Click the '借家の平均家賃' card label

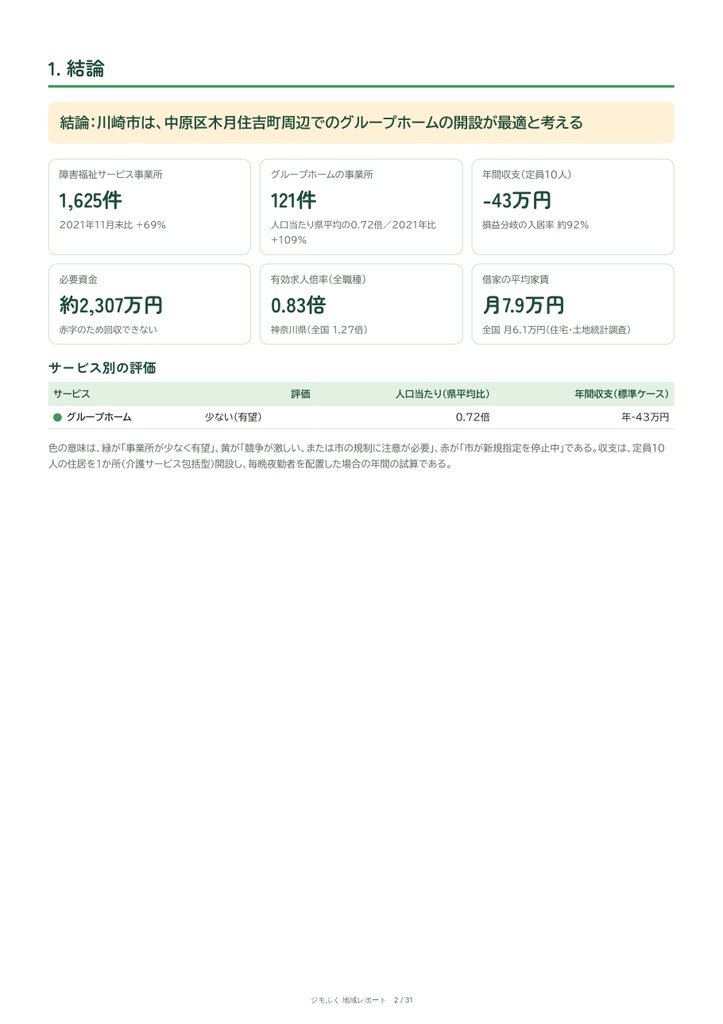coord(515,280)
